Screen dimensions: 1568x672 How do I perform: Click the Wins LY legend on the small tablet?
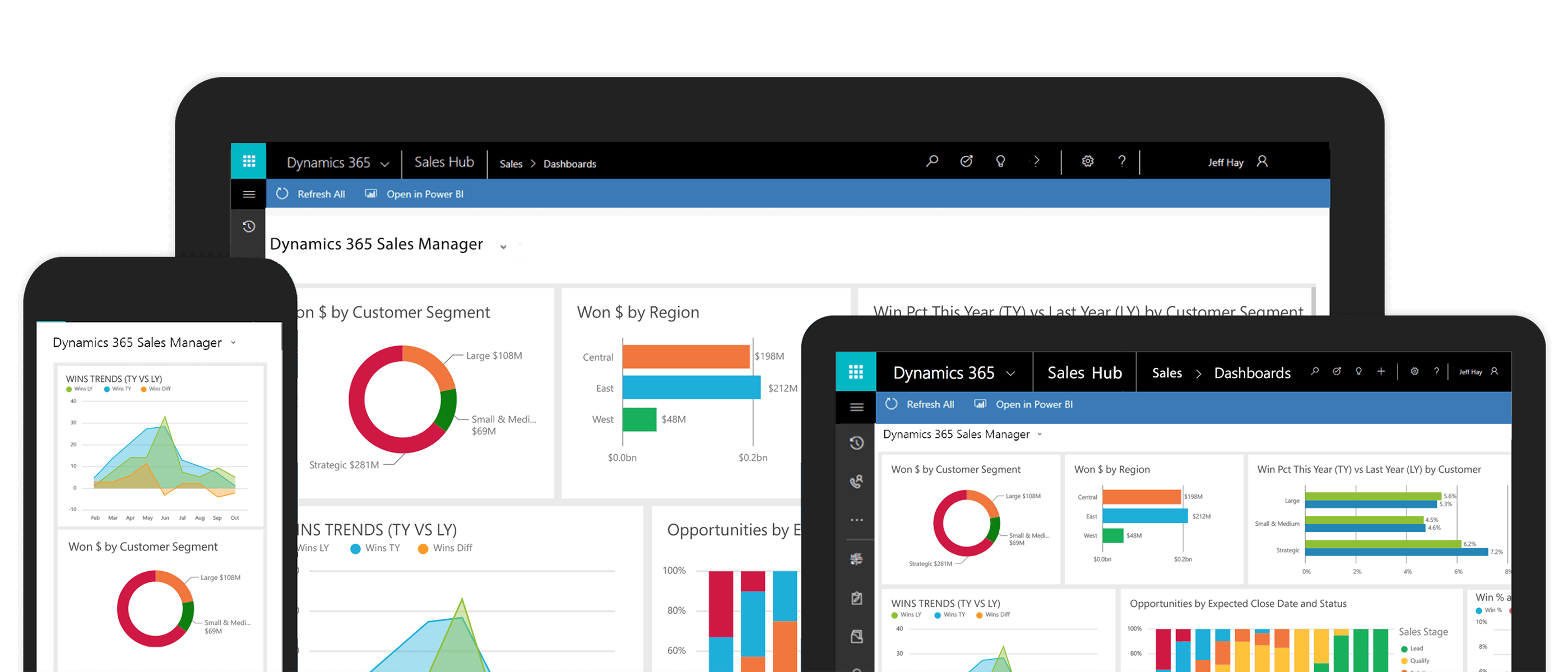click(906, 615)
